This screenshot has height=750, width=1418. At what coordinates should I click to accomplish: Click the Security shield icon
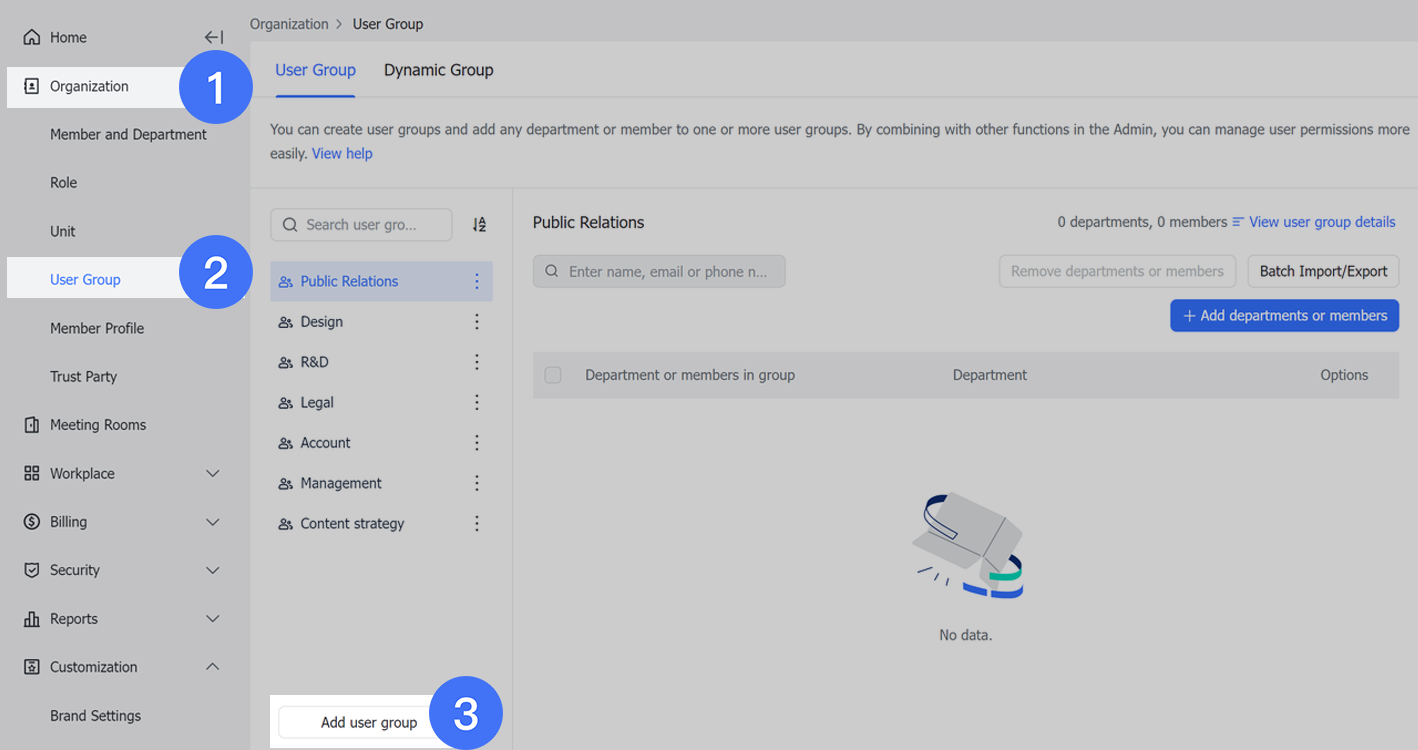pyautogui.click(x=30, y=570)
